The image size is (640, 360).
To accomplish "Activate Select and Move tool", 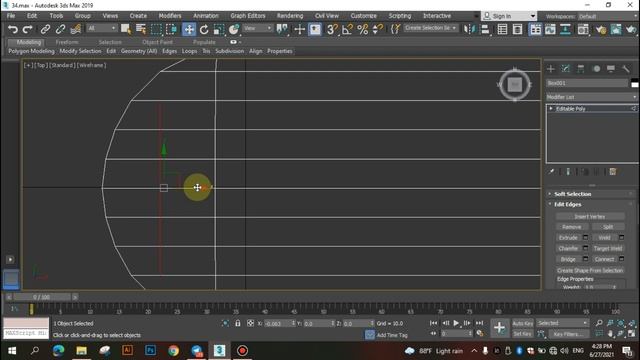I will pos(189,29).
